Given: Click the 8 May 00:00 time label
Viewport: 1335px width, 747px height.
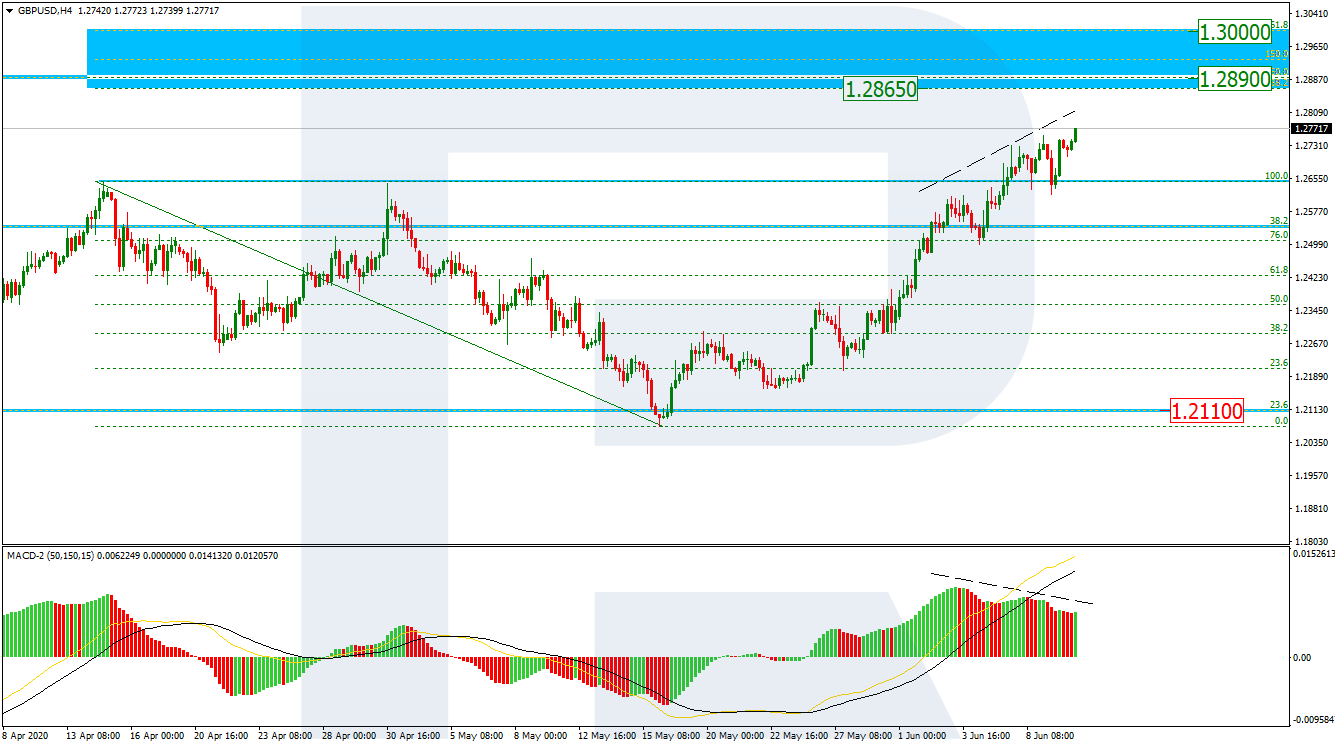Looking at the screenshot, I should [540, 735].
